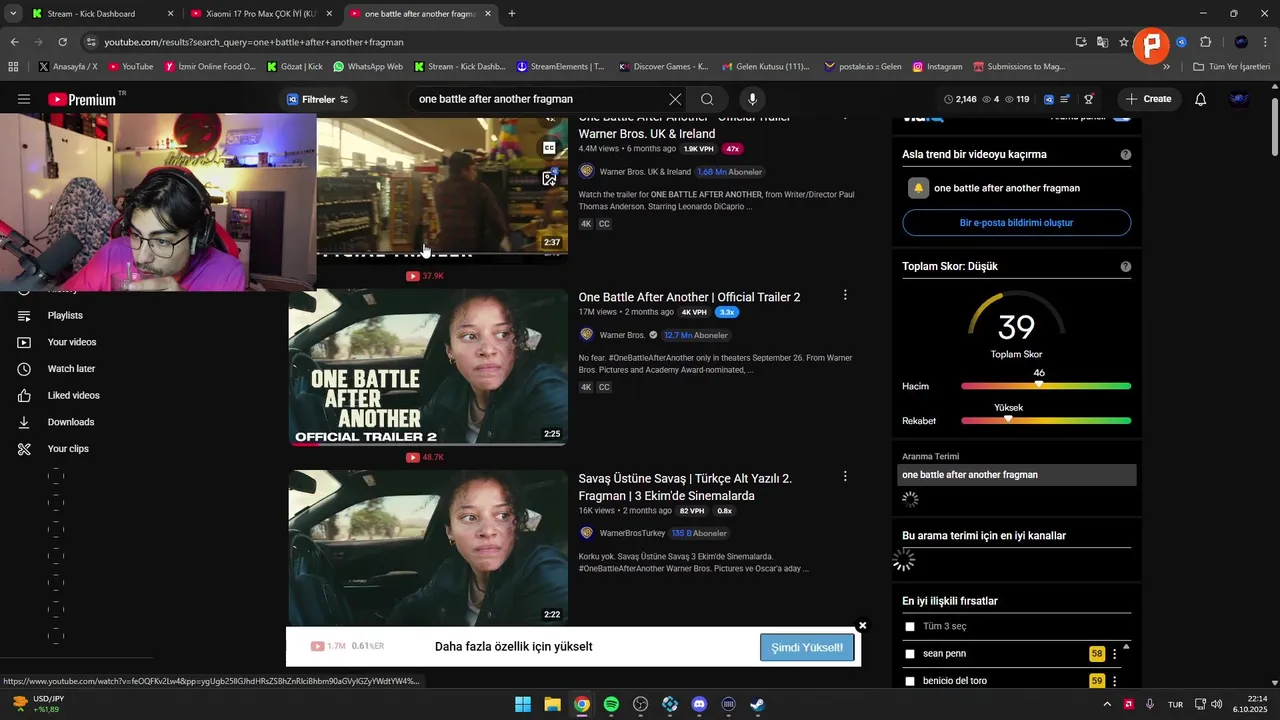Open a new Chrome tab

(x=512, y=14)
